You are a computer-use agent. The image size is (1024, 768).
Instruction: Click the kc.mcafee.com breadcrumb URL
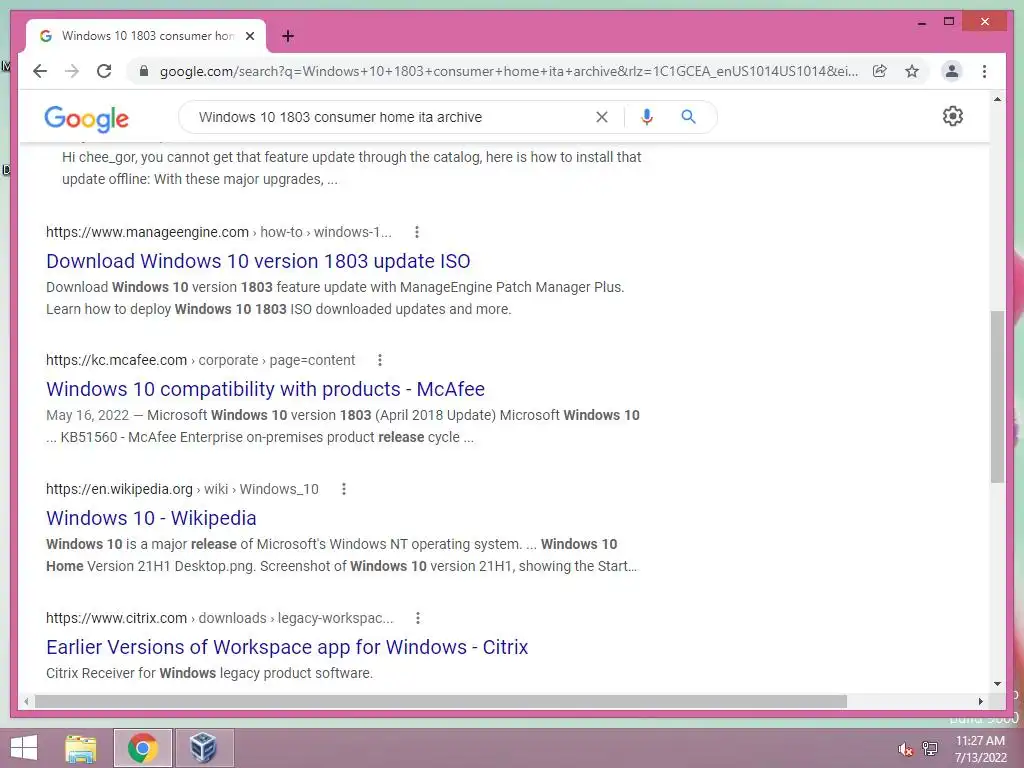click(x=200, y=360)
